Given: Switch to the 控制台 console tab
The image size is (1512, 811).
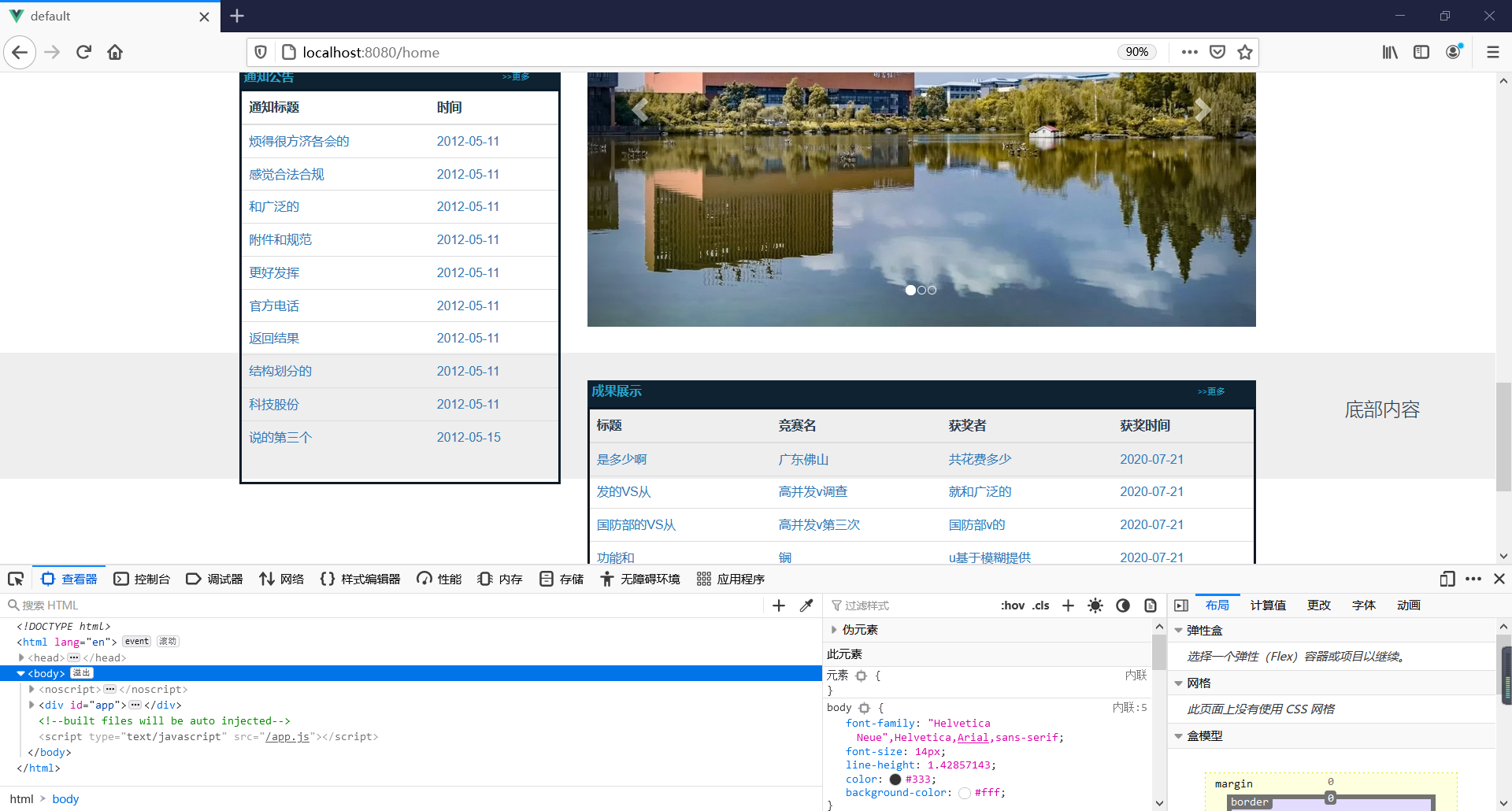Looking at the screenshot, I should (142, 579).
